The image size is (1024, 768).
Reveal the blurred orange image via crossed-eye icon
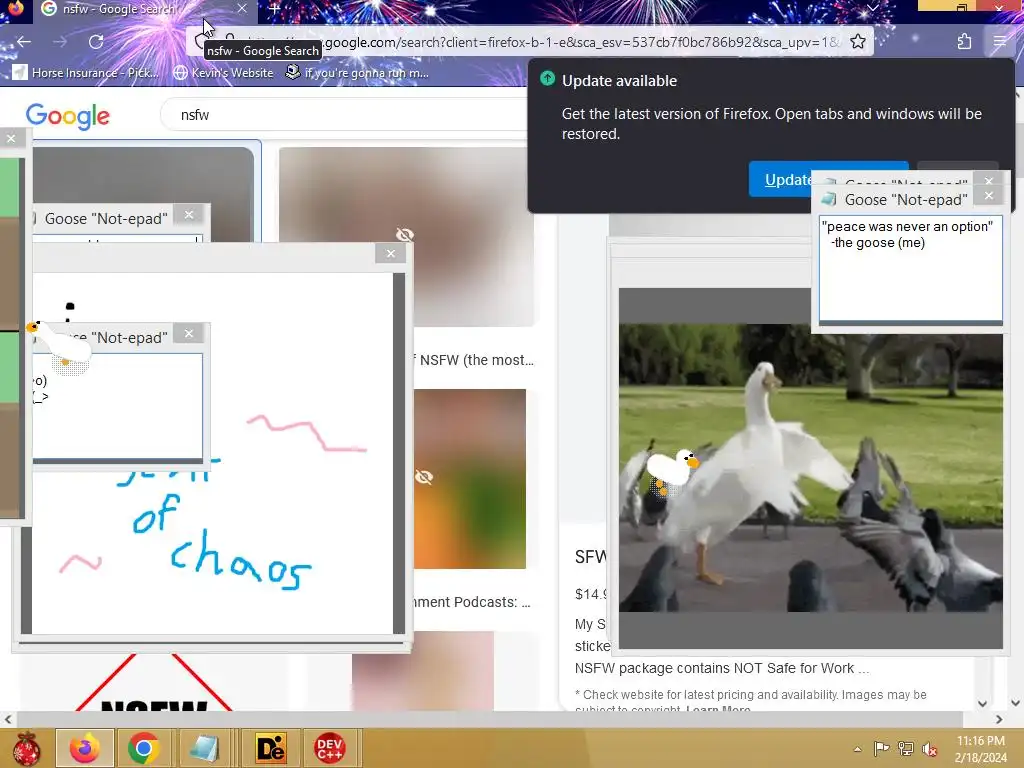point(424,477)
